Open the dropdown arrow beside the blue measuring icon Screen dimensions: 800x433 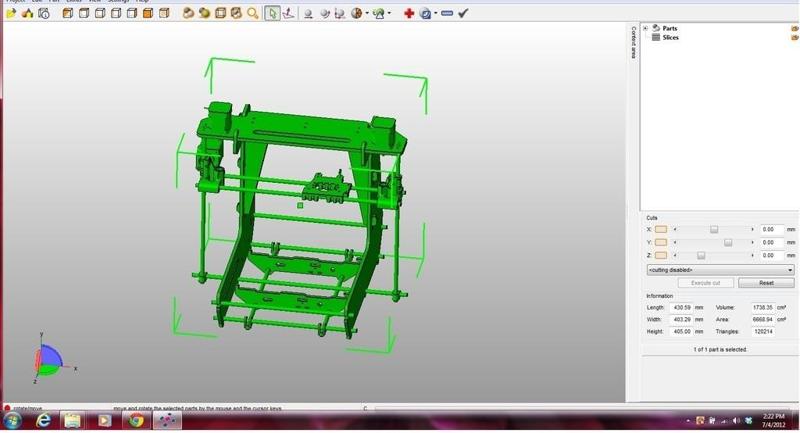pyautogui.click(x=435, y=14)
